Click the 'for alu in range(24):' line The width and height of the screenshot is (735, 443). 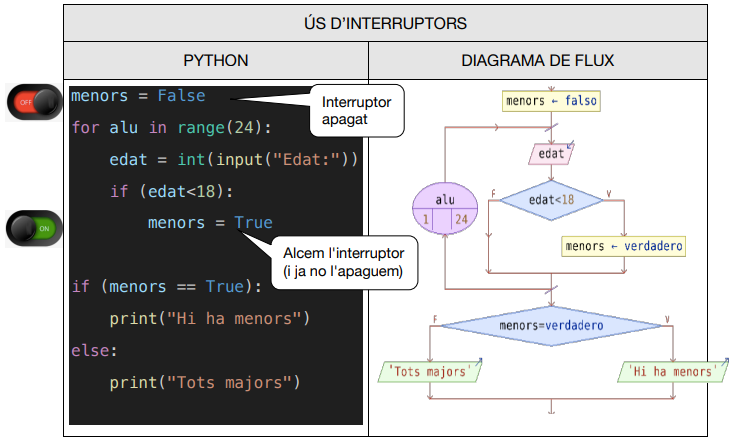coord(171,128)
